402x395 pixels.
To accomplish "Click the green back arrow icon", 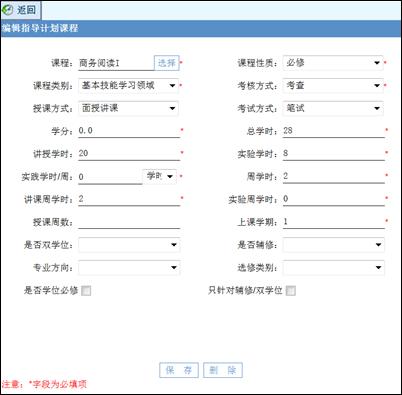I will point(8,10).
